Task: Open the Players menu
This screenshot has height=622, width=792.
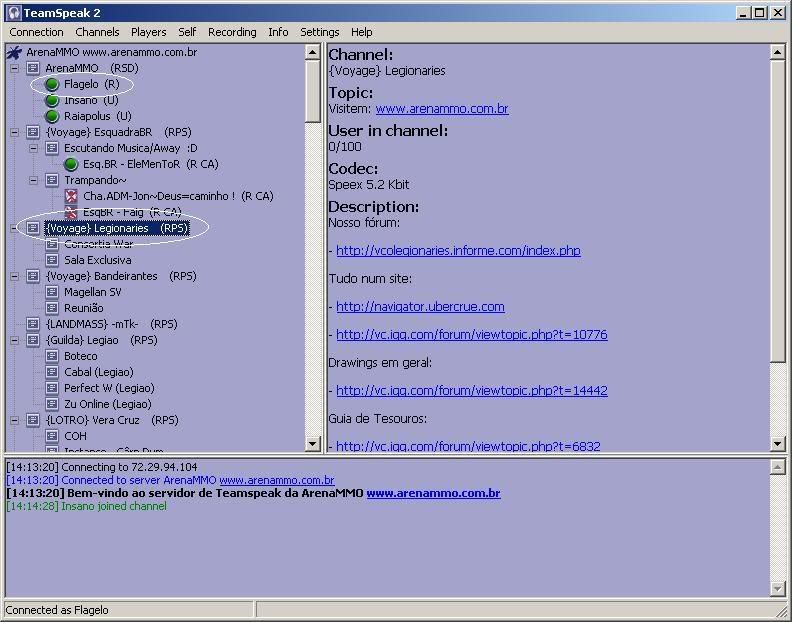Action: pyautogui.click(x=148, y=32)
